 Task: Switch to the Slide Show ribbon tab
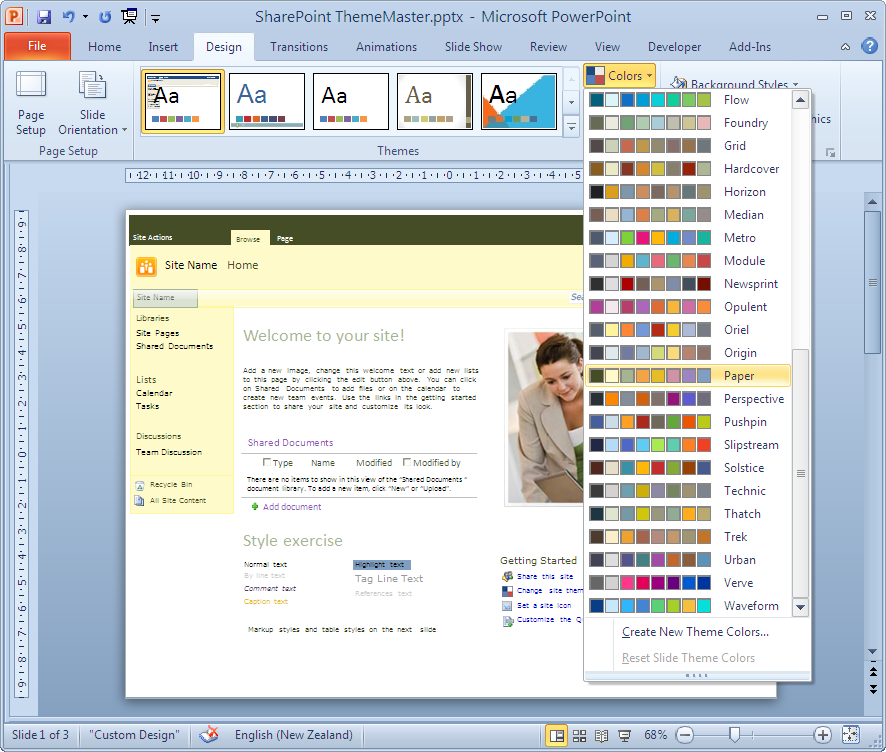(473, 47)
